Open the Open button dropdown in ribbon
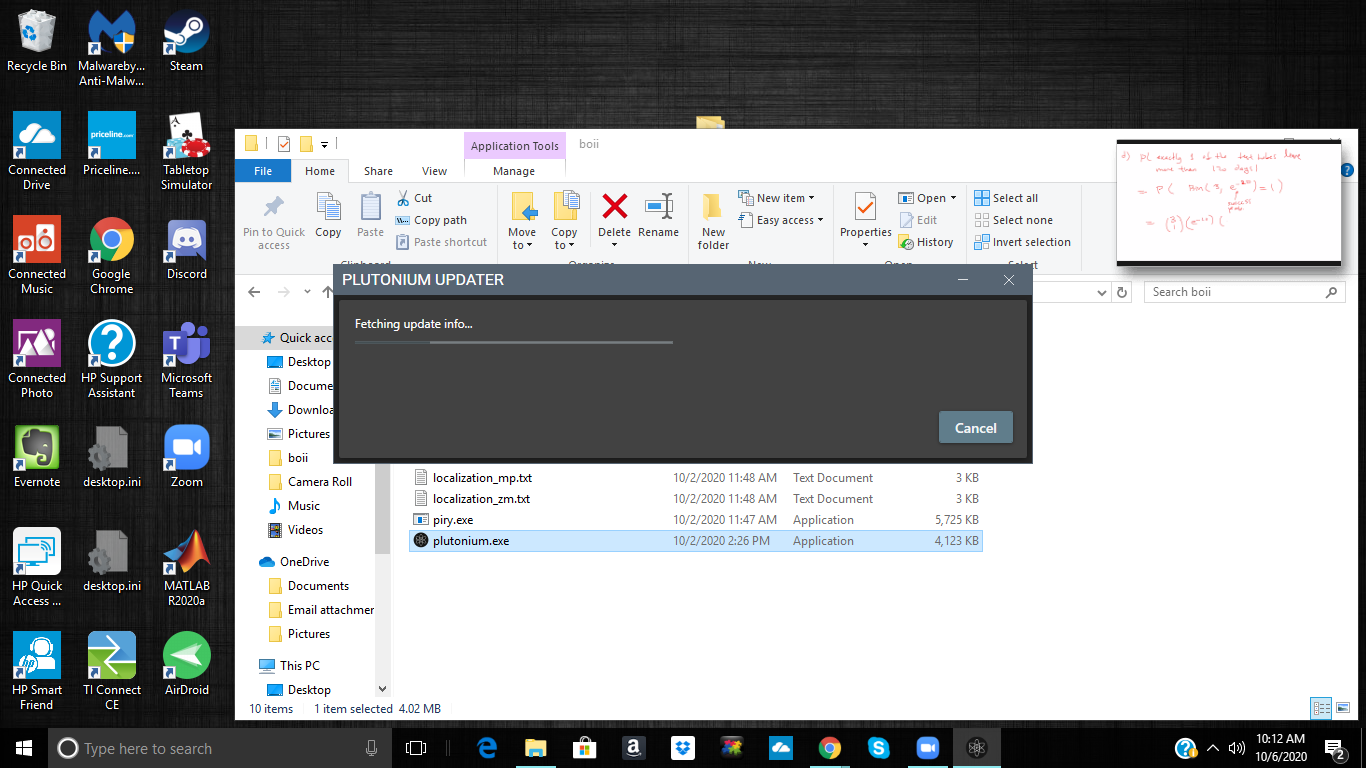Screen dimensions: 1366x768 952,198
